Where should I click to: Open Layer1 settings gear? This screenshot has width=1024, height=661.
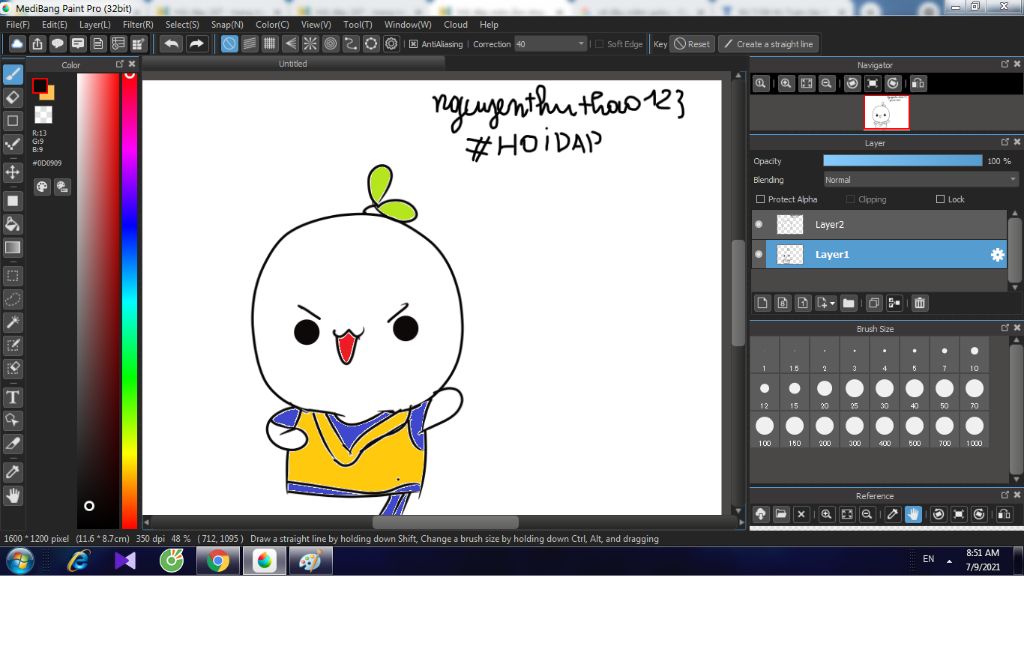997,255
